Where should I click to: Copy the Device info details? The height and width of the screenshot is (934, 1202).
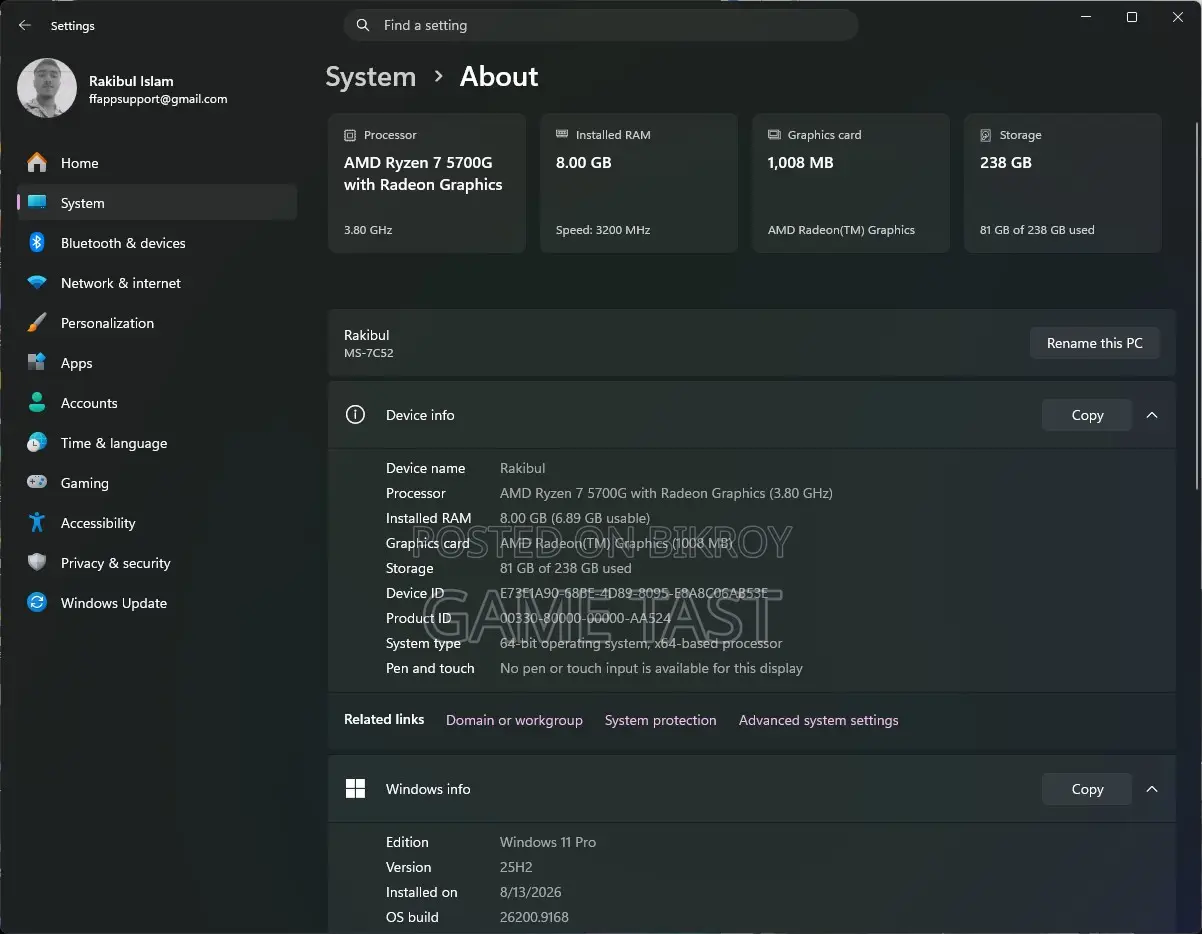click(x=1087, y=415)
